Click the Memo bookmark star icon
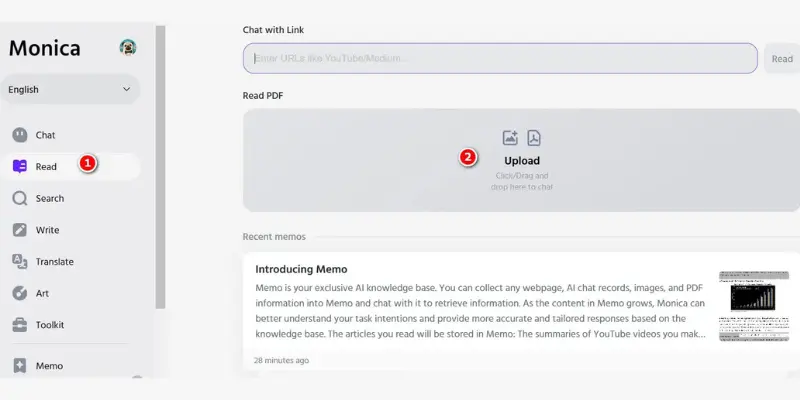Screen dimensions: 800x400 (19, 366)
